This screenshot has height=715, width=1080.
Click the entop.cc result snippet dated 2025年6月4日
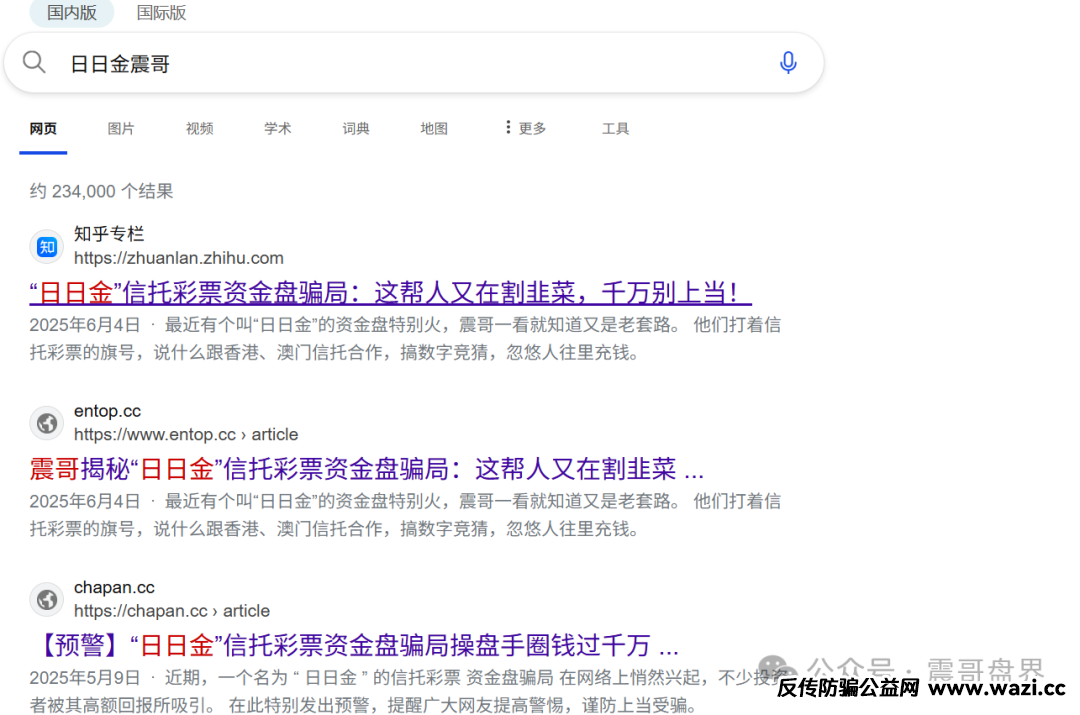405,515
